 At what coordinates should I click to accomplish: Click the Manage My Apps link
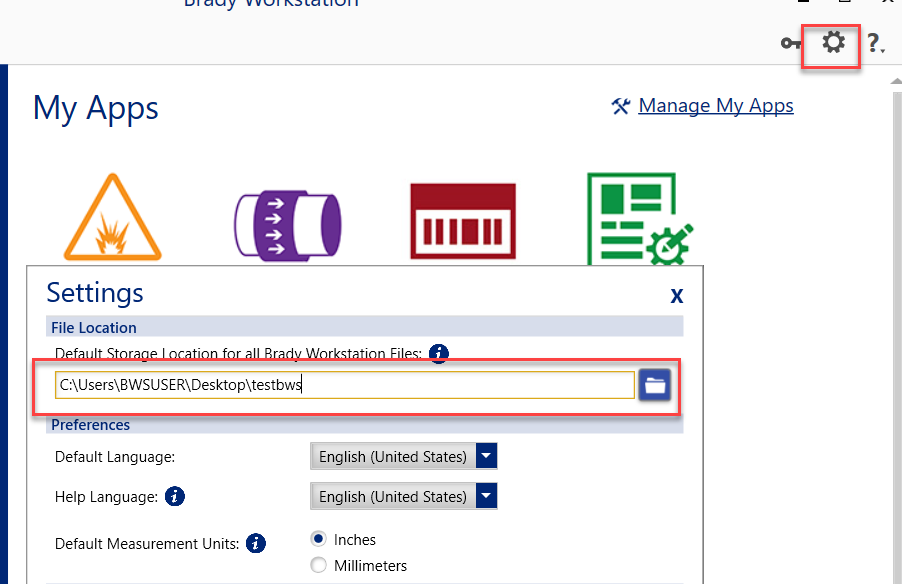click(x=715, y=106)
